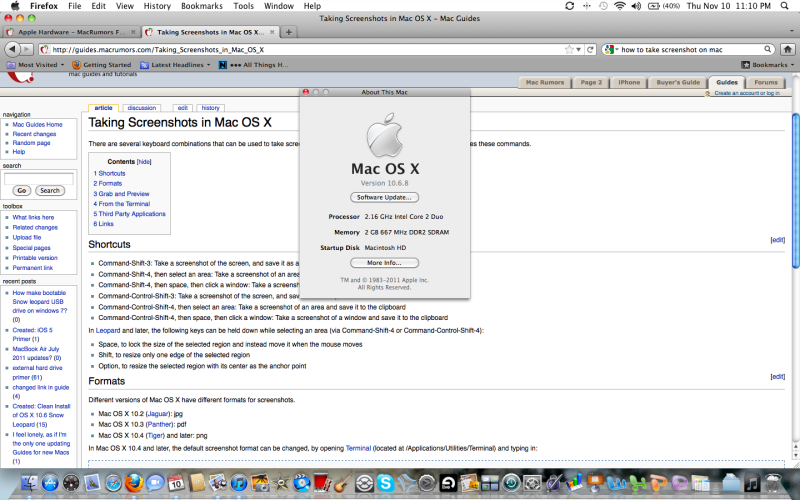
Task: Open Spotlight magnifier in menu bar
Action: [x=785, y=6]
